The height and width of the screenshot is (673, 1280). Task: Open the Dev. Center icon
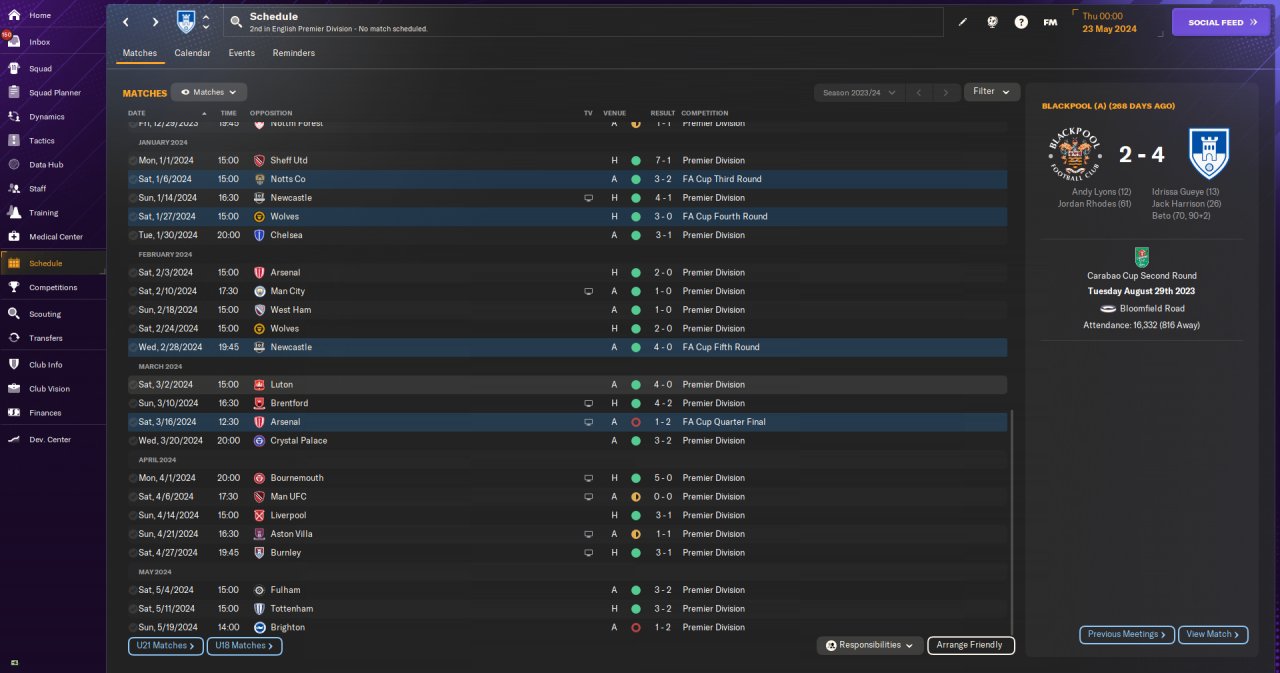14,440
